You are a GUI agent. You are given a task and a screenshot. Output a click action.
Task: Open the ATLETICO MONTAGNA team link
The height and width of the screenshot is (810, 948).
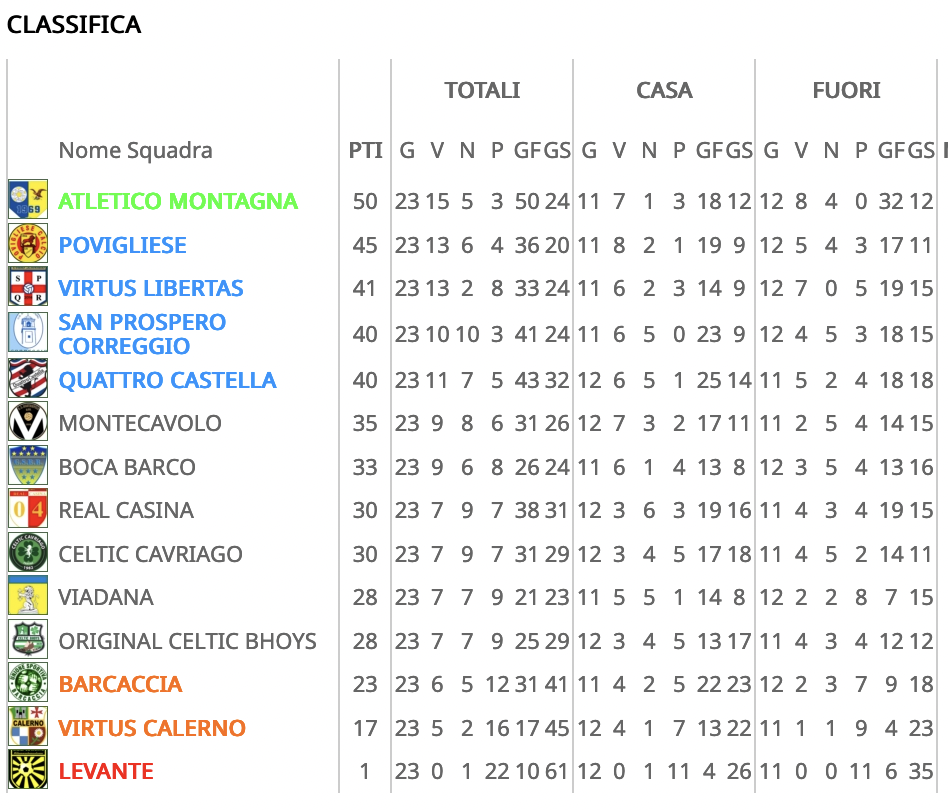[x=178, y=201]
